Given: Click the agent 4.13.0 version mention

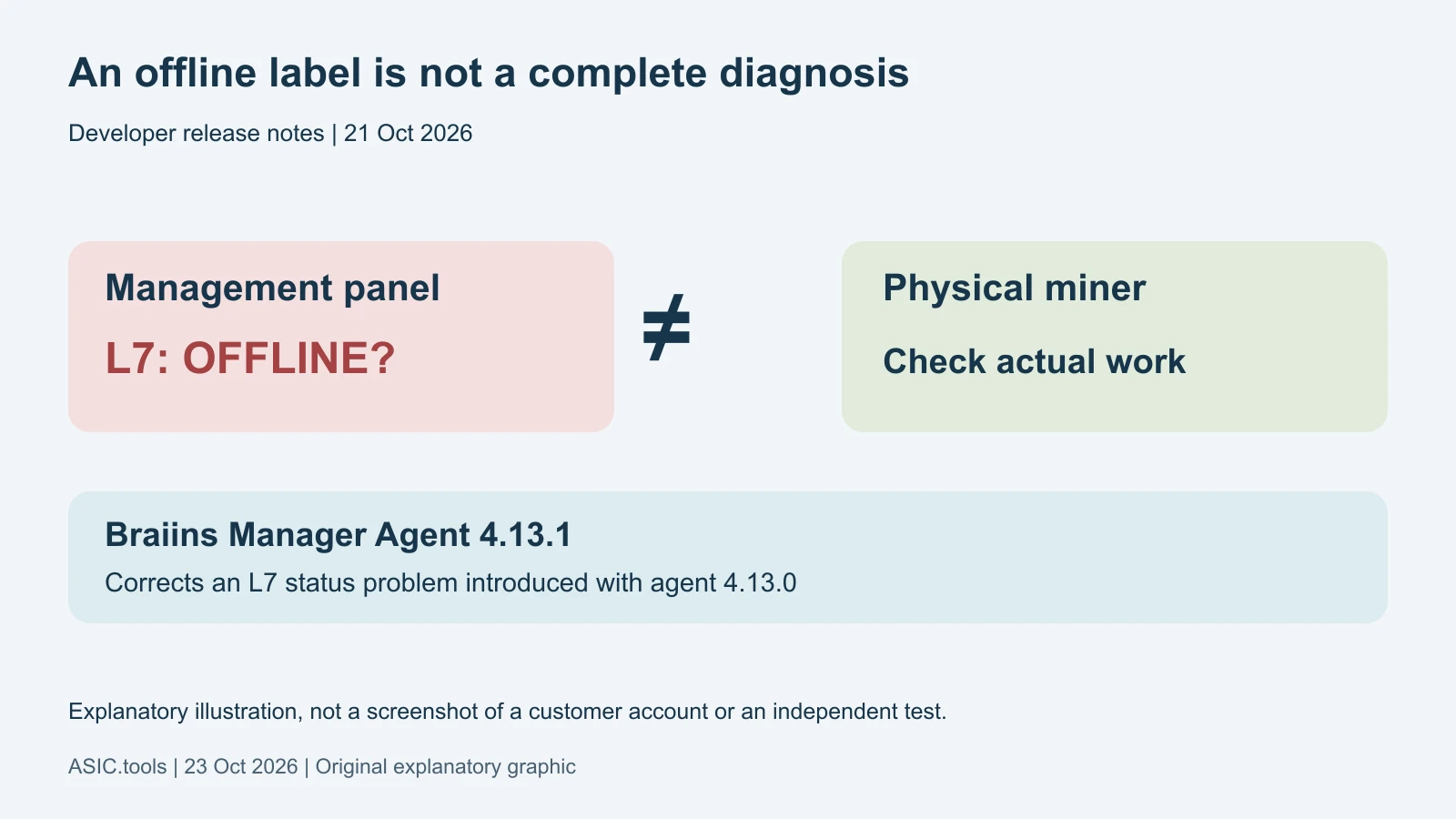Looking at the screenshot, I should pyautogui.click(x=723, y=583).
